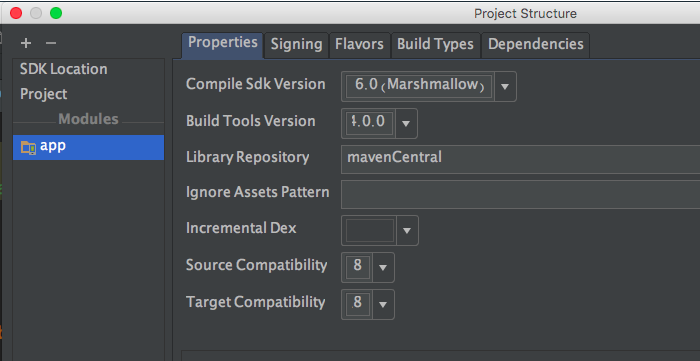Image resolution: width=700 pixels, height=361 pixels.
Task: Open the Flavors tab
Action: pos(359,44)
